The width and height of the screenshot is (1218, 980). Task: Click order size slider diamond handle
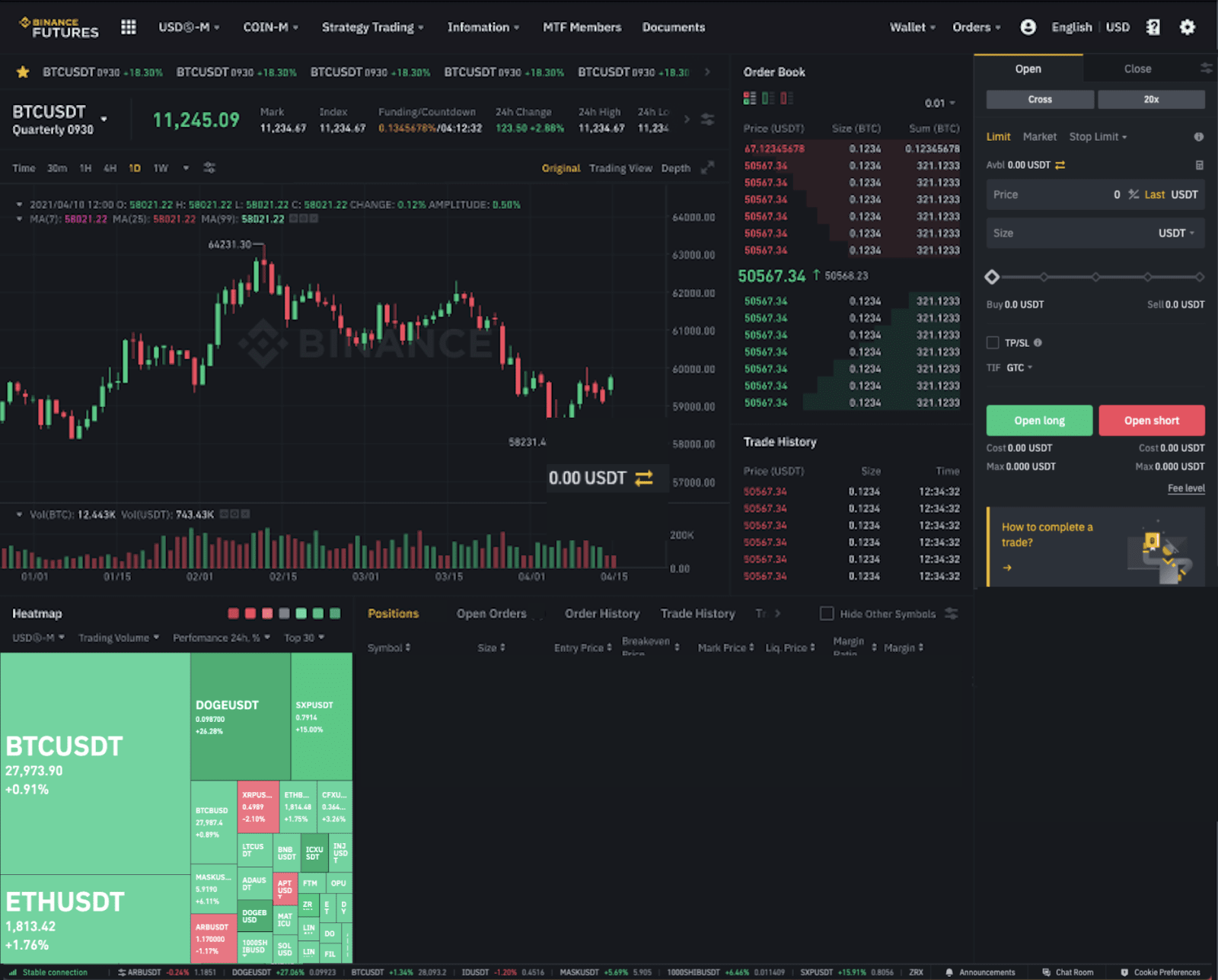[x=992, y=277]
